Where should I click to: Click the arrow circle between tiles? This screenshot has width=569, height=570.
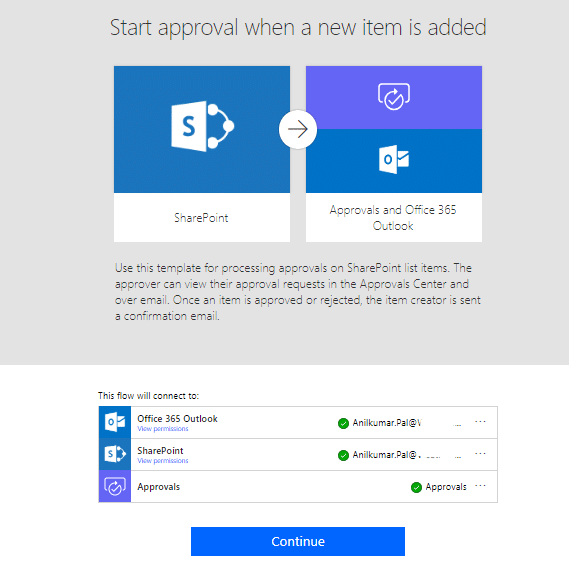[298, 129]
